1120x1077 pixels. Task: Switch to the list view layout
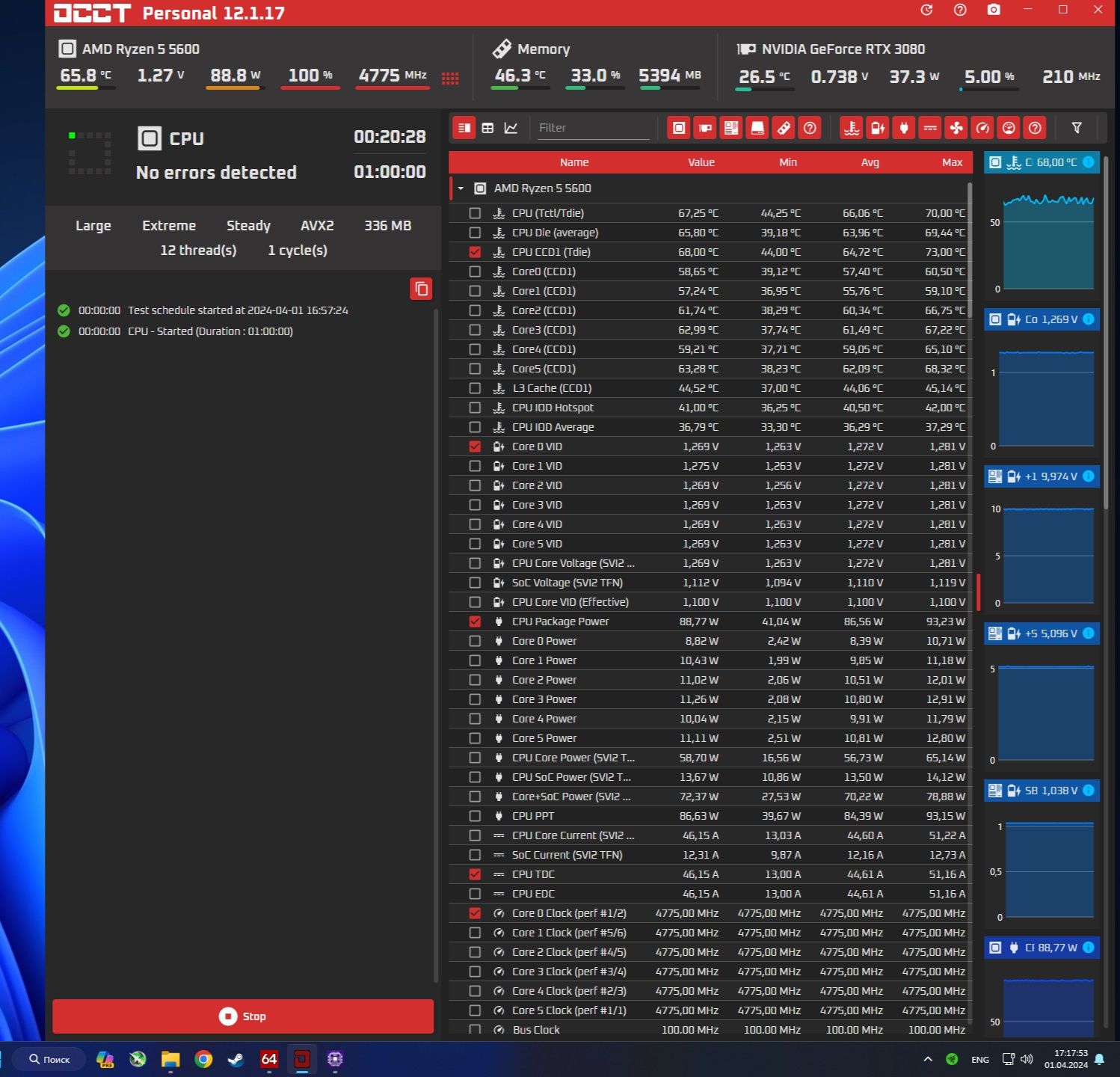464,128
